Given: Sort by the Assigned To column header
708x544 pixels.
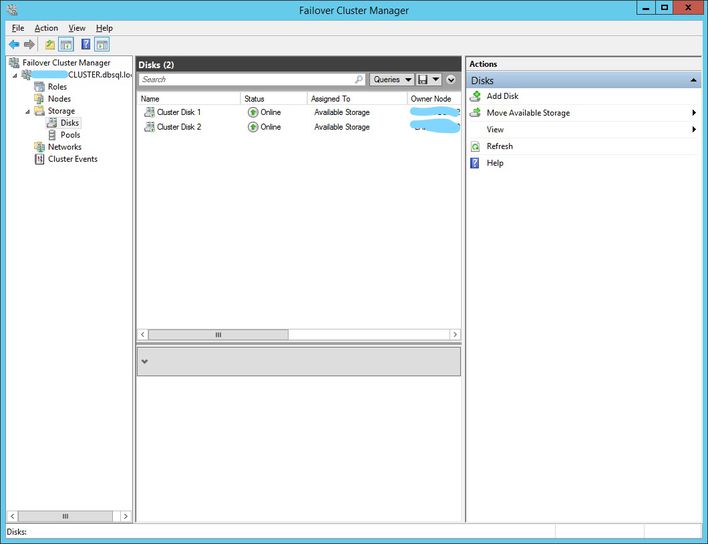Looking at the screenshot, I should (357, 98).
